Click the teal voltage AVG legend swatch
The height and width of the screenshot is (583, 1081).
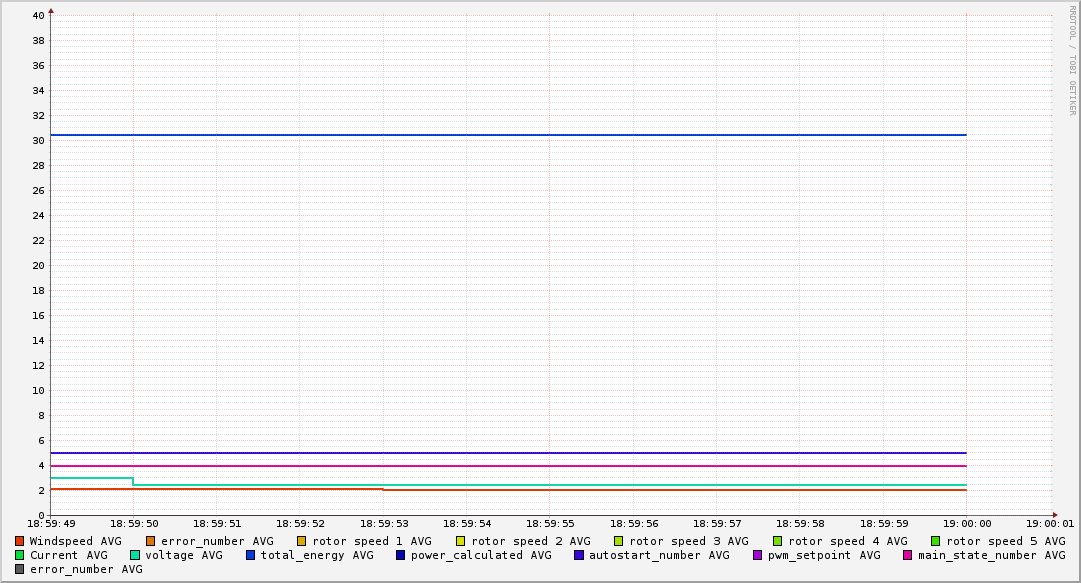[x=135, y=555]
